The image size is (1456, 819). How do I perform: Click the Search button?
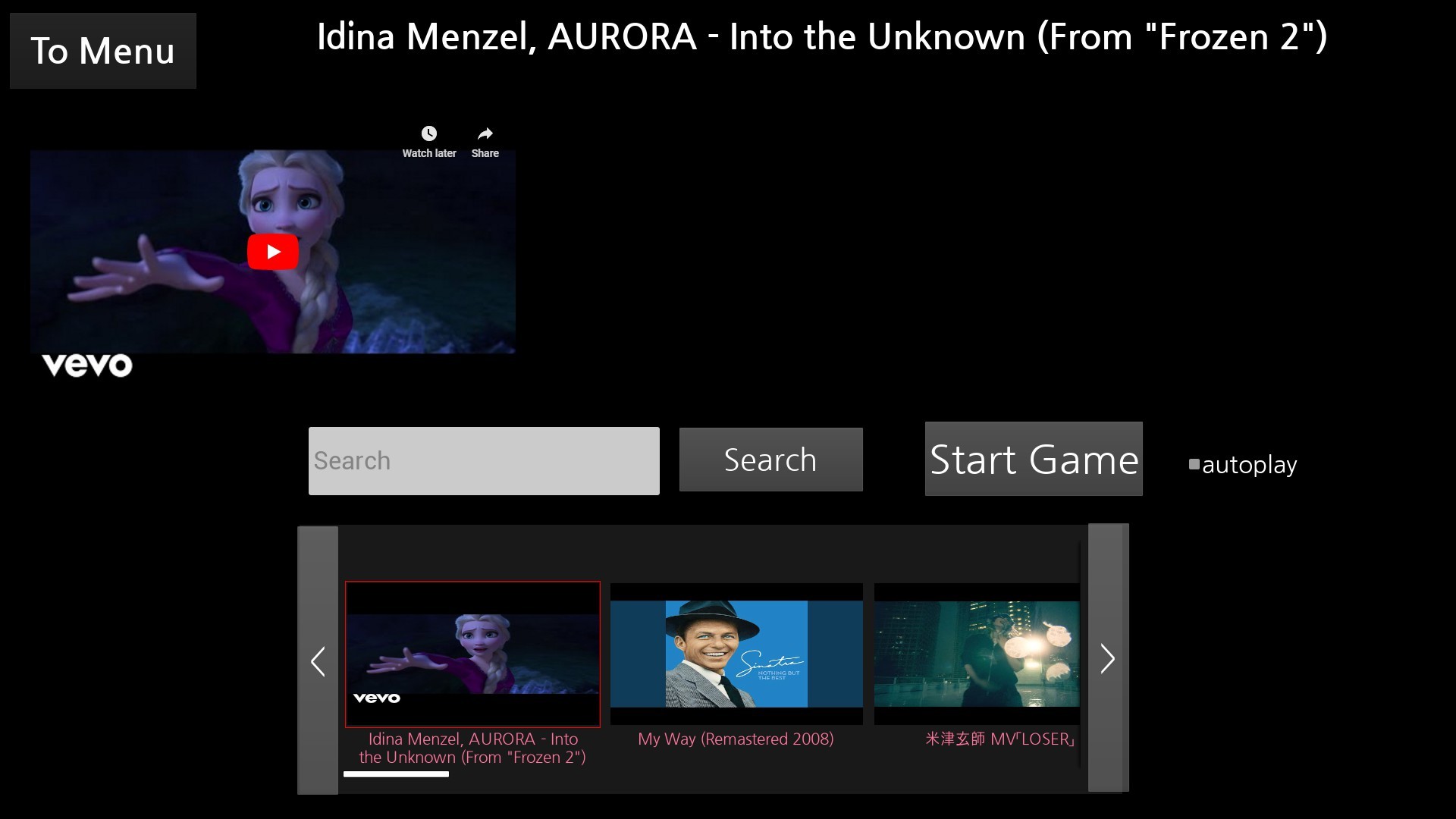click(x=770, y=459)
